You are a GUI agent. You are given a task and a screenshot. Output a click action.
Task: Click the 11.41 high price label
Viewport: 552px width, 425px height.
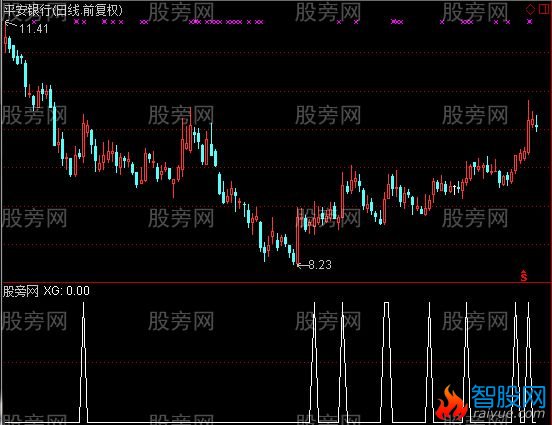[34, 29]
